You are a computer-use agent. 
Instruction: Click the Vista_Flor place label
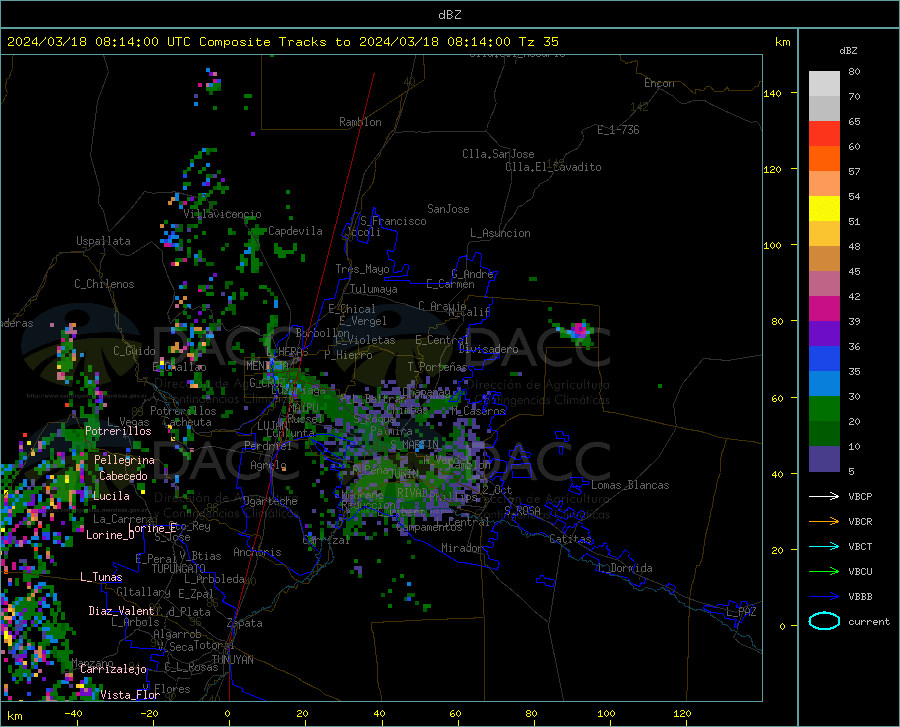[x=130, y=695]
